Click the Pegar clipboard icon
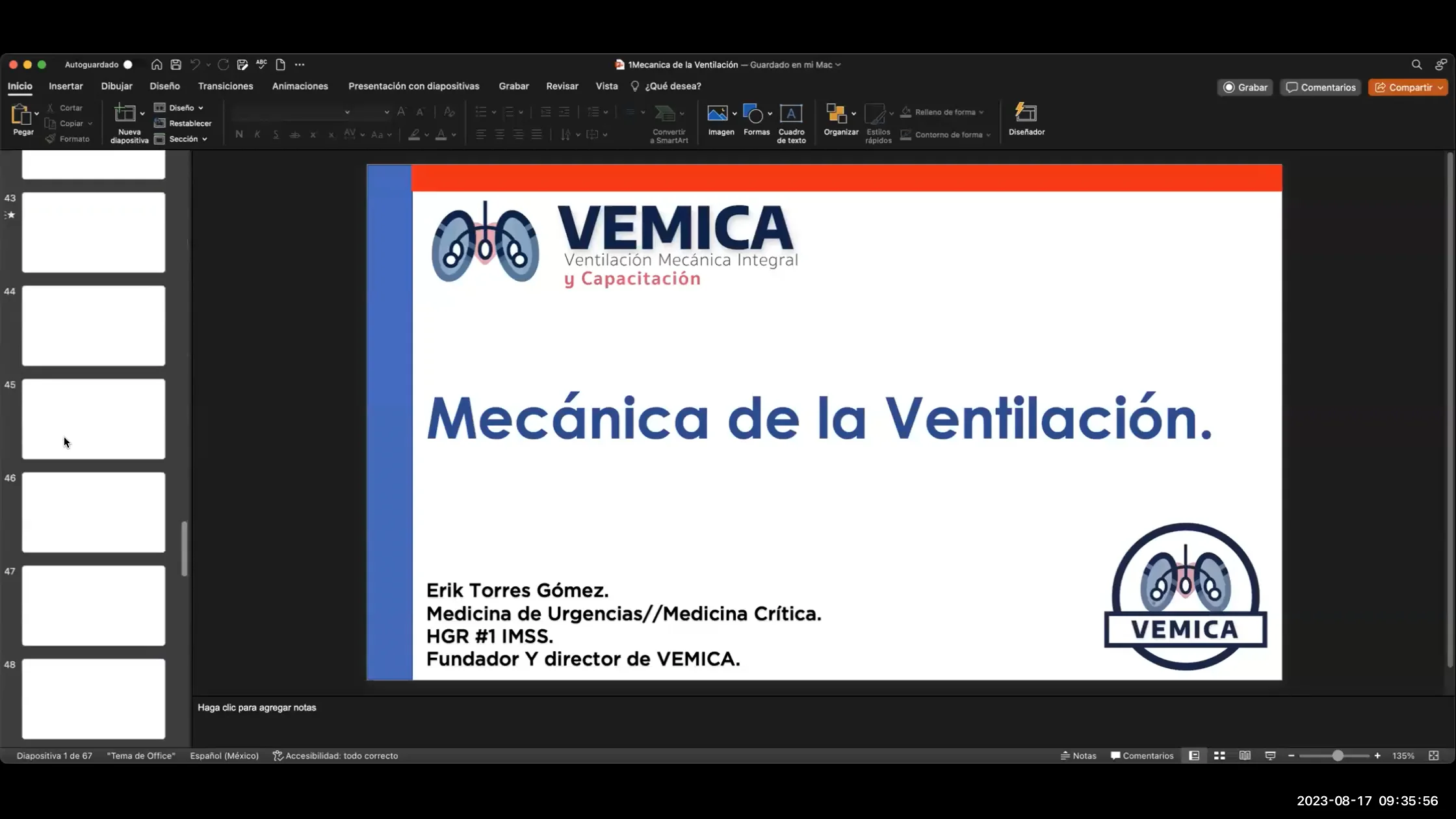1456x819 pixels. (21, 114)
